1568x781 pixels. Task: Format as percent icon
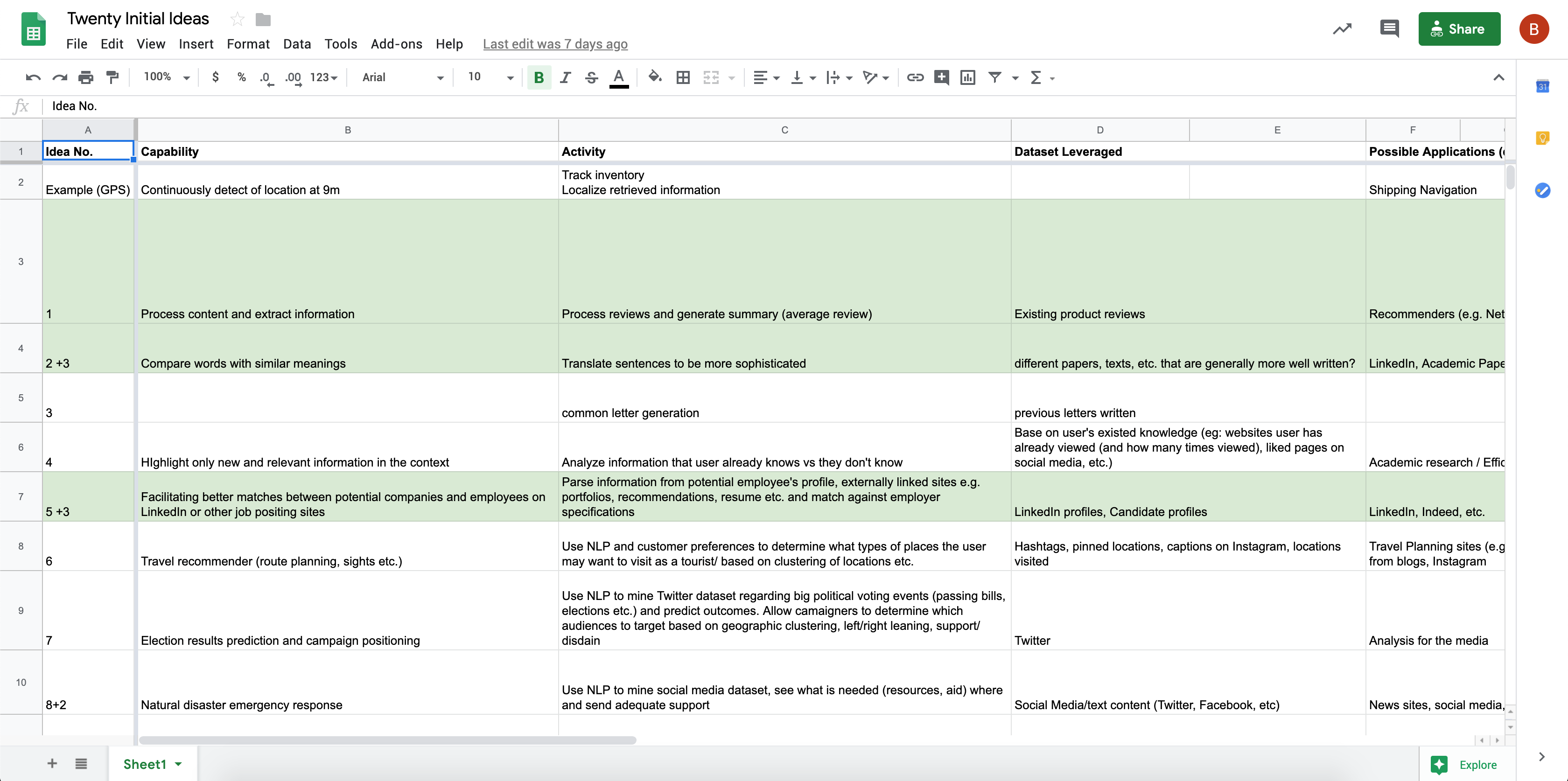click(x=242, y=77)
